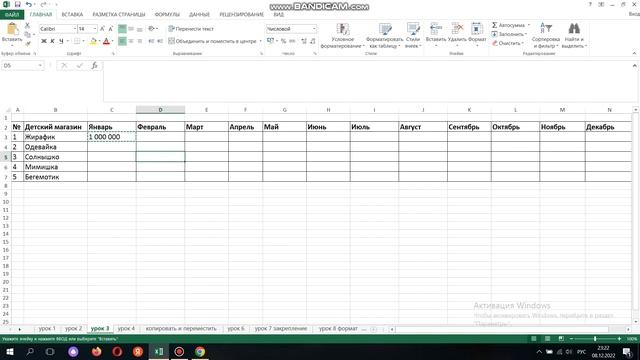
Task: Click the red font color A button
Action: [x=107, y=41]
